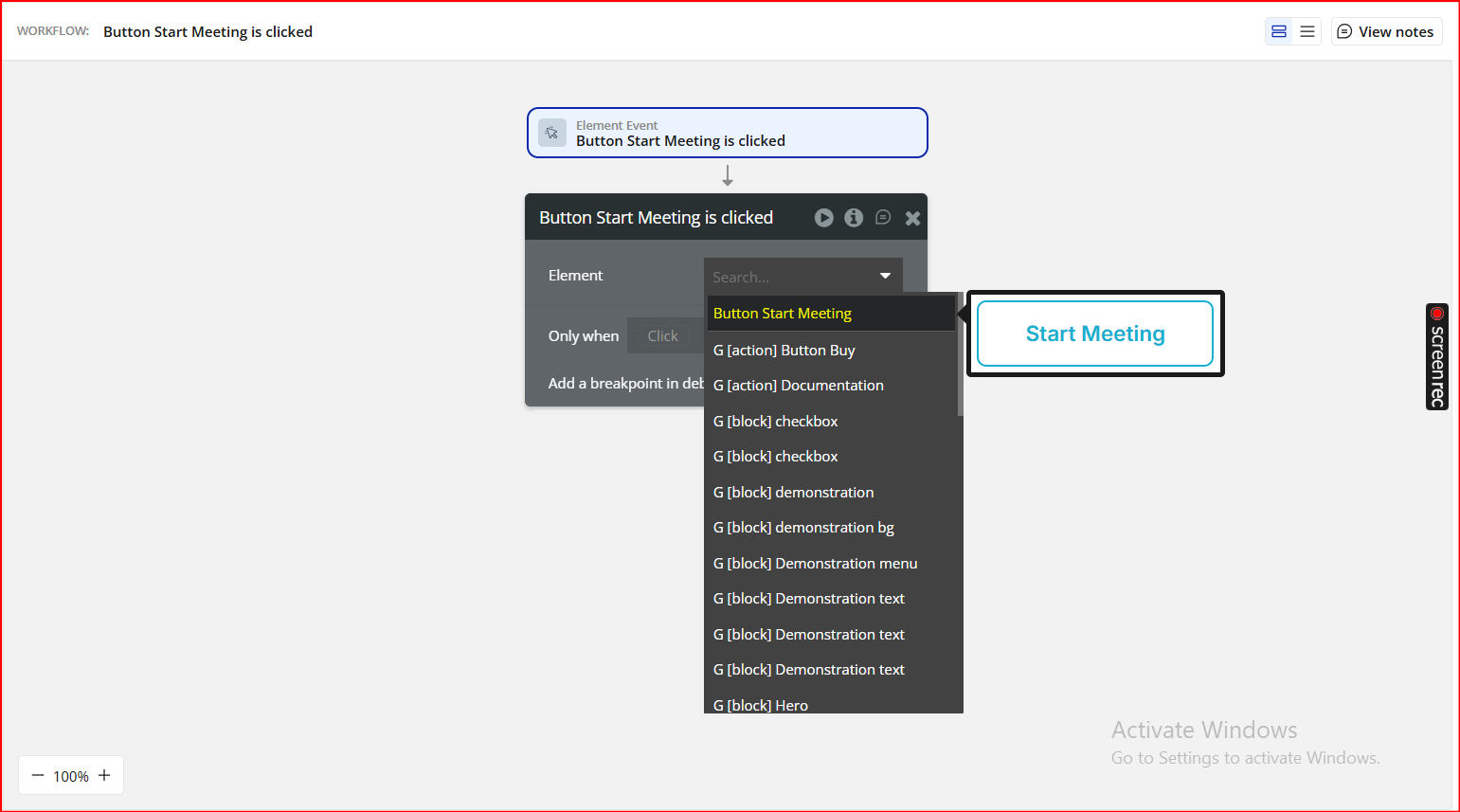Click the Start Meeting preview button
Image resolution: width=1460 pixels, height=812 pixels.
tap(1095, 334)
